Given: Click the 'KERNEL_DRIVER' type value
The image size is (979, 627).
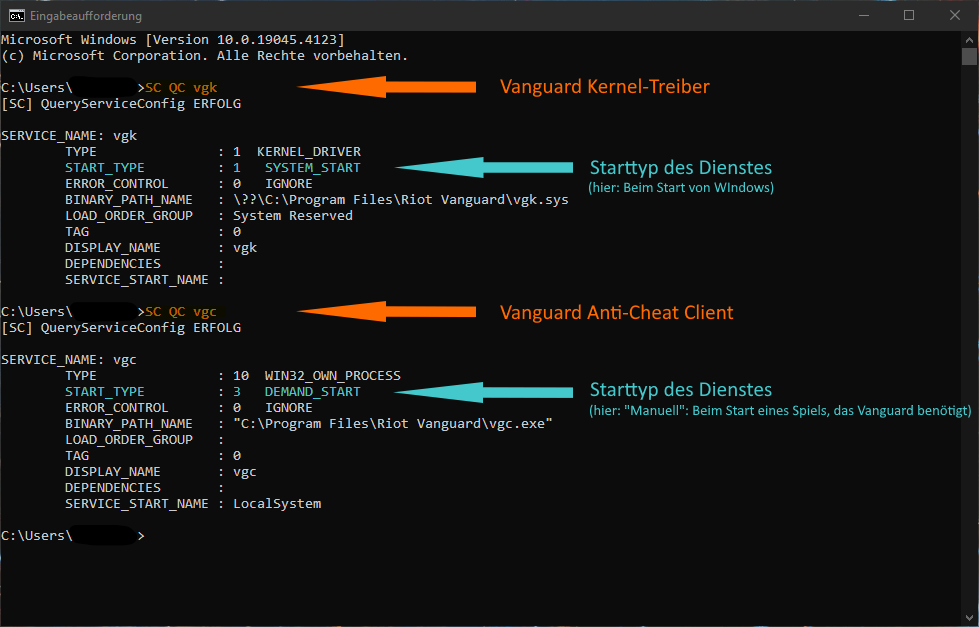Looking at the screenshot, I should pos(309,152).
